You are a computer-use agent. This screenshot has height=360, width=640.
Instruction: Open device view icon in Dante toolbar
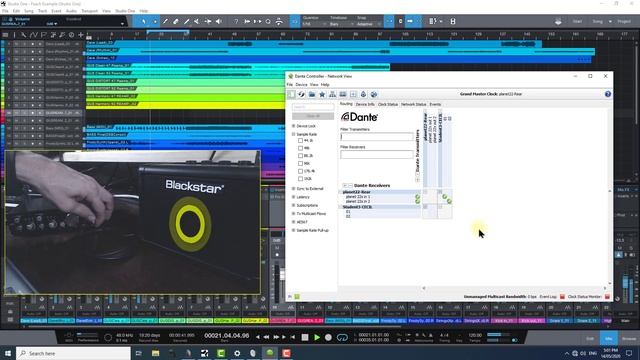point(343,94)
